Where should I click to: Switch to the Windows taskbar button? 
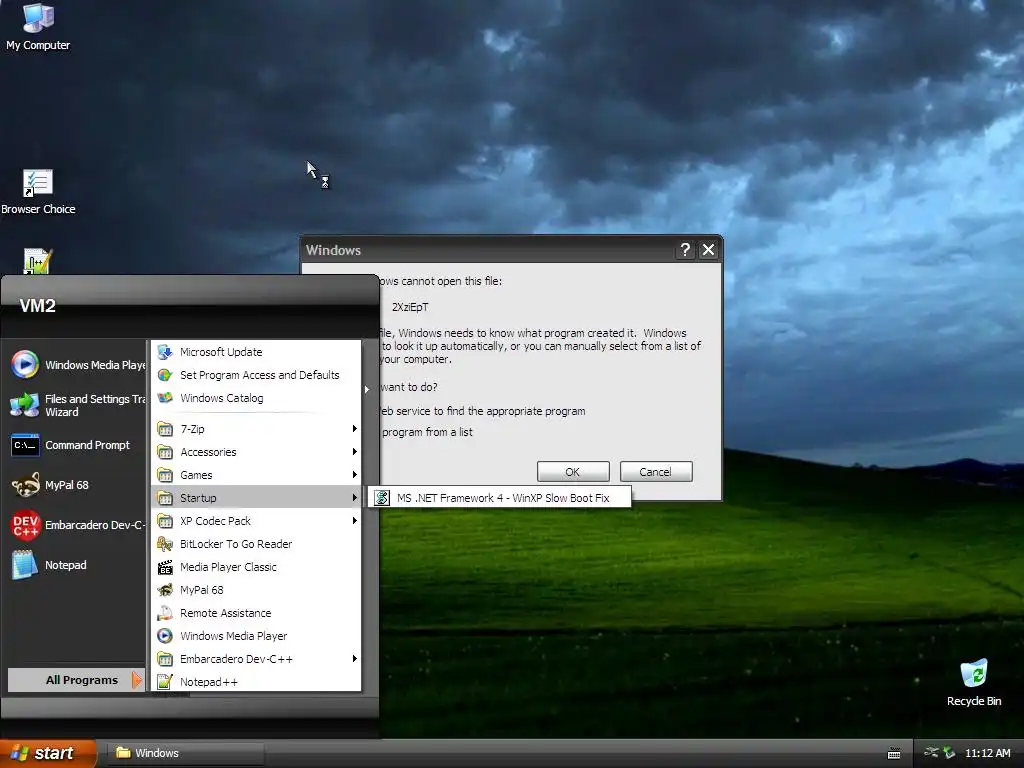pyautogui.click(x=185, y=753)
